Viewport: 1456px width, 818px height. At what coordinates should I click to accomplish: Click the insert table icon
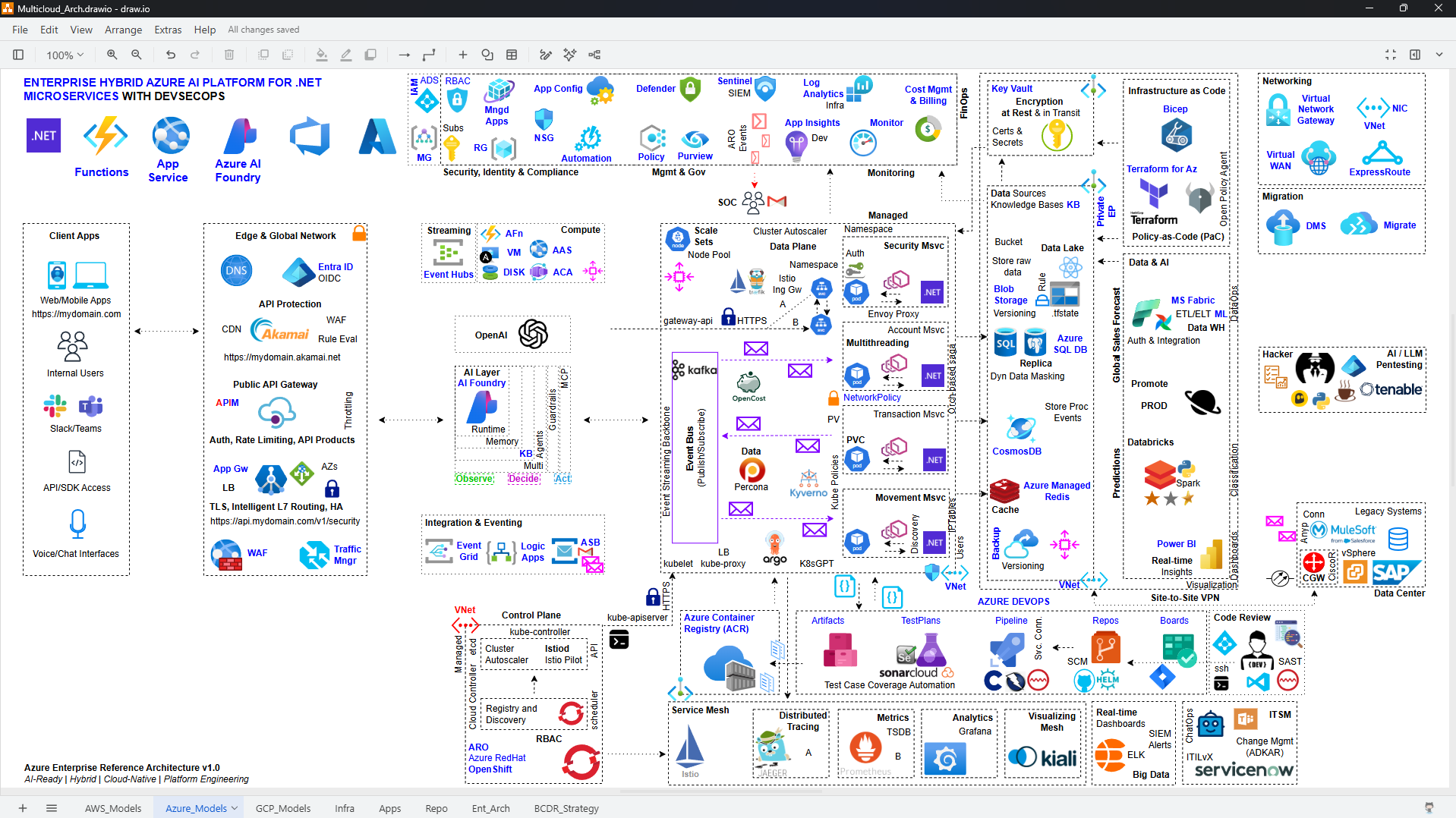(512, 55)
